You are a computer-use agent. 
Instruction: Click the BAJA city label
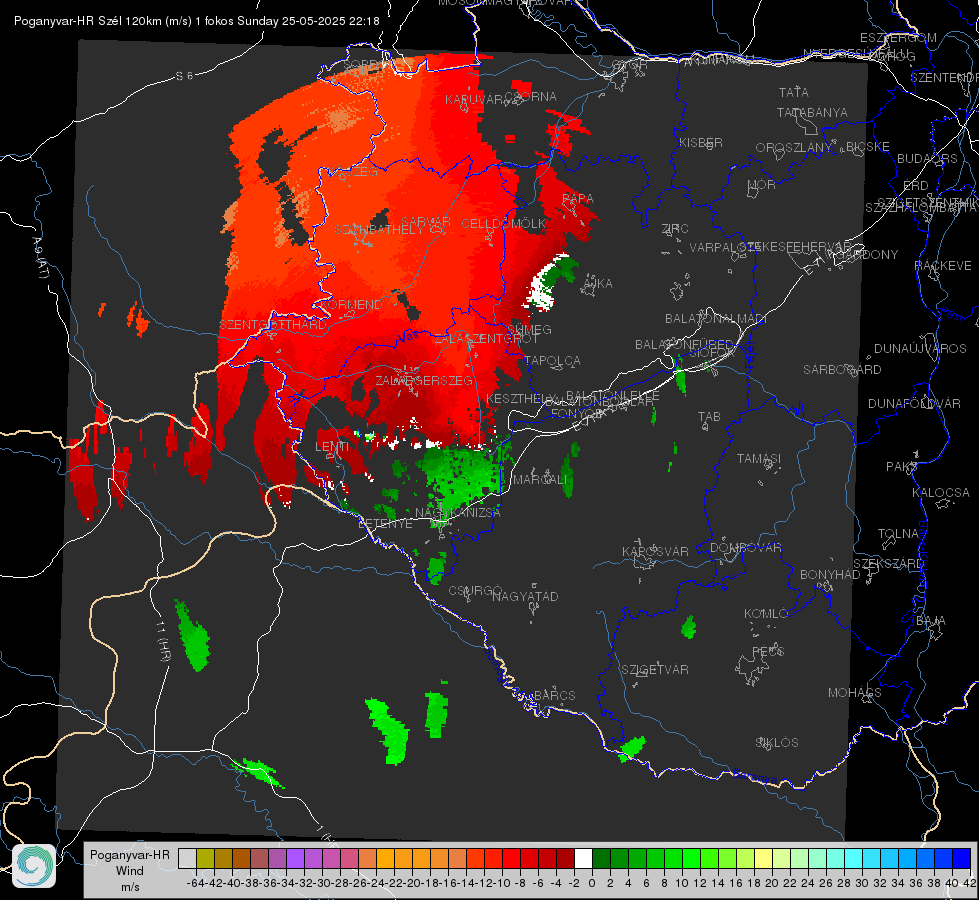tap(931, 621)
